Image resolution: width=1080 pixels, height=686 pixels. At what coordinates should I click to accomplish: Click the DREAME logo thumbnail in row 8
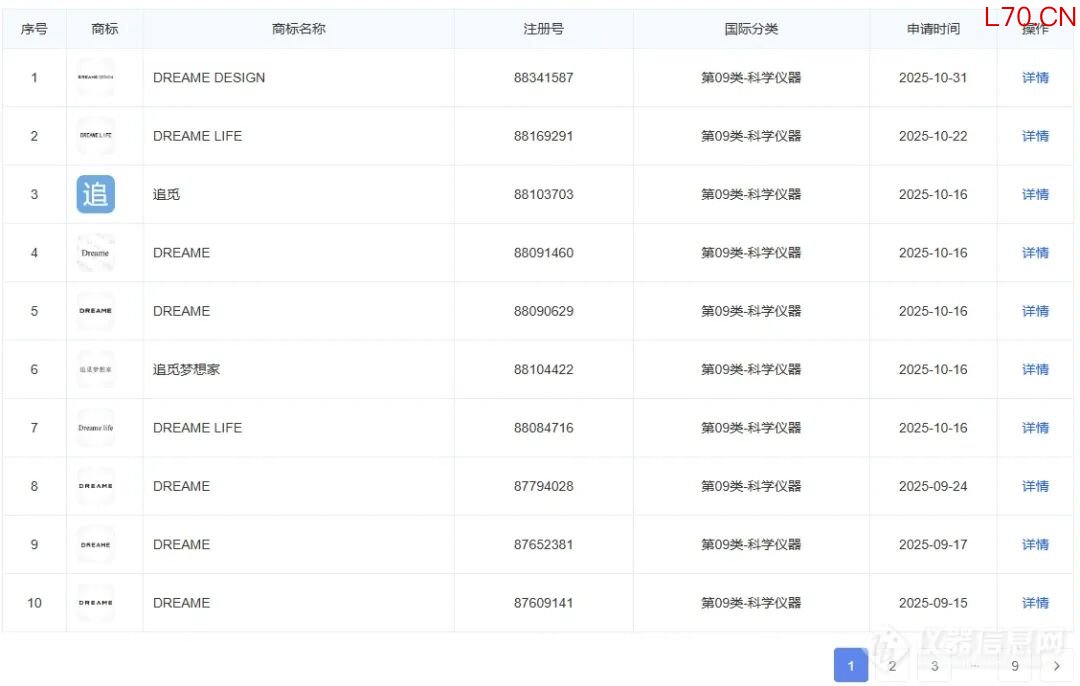[96, 486]
